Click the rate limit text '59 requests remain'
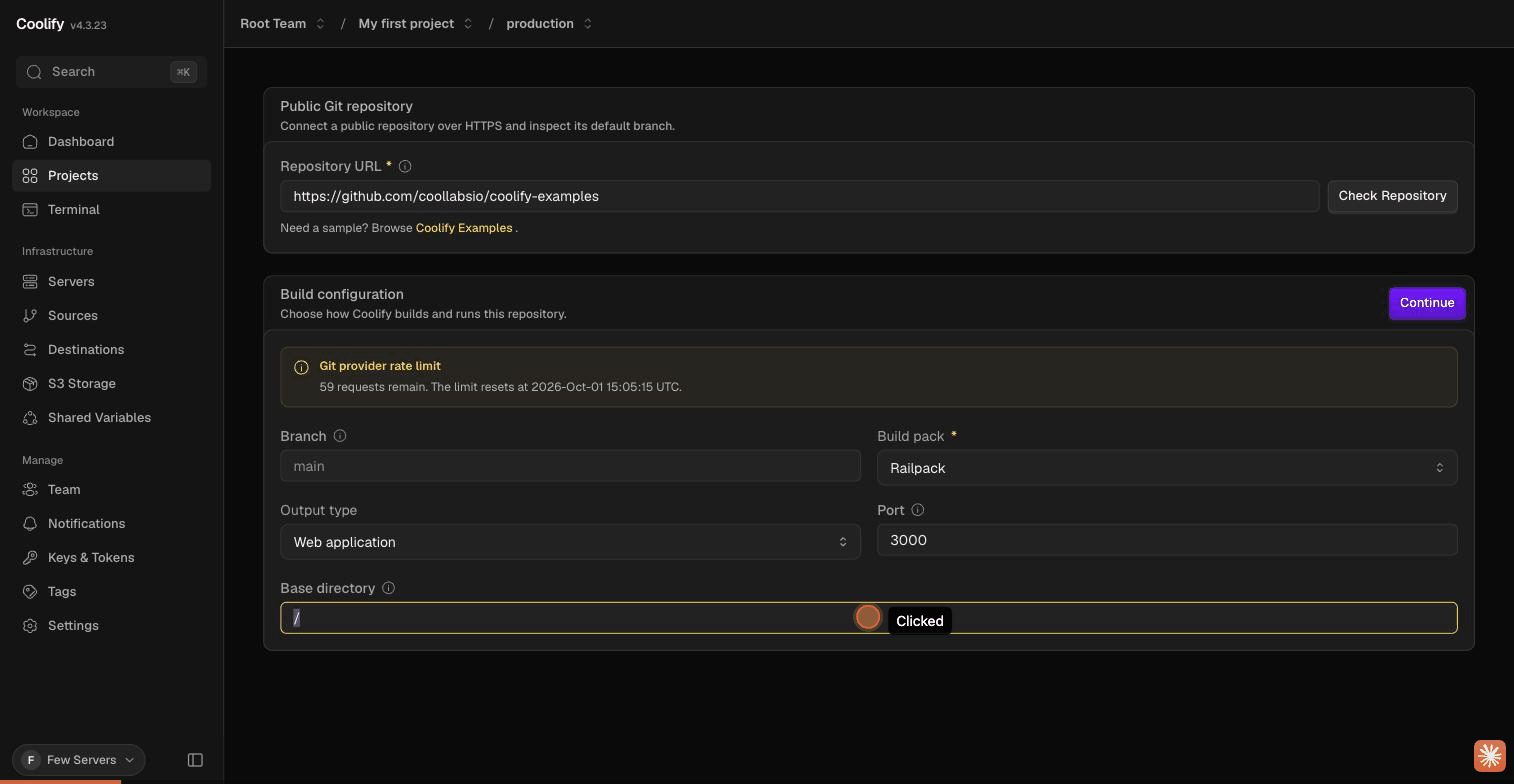The height and width of the screenshot is (784, 1514). coord(373,387)
